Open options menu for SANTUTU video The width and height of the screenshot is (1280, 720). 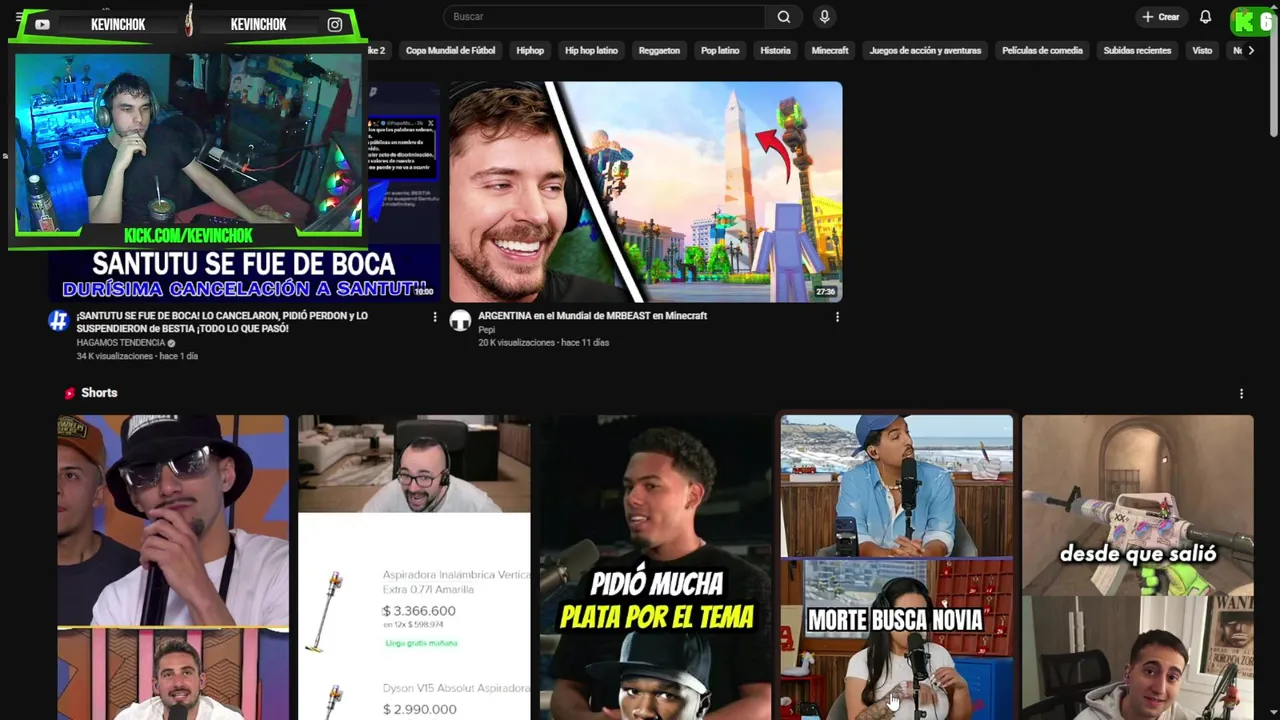(434, 317)
